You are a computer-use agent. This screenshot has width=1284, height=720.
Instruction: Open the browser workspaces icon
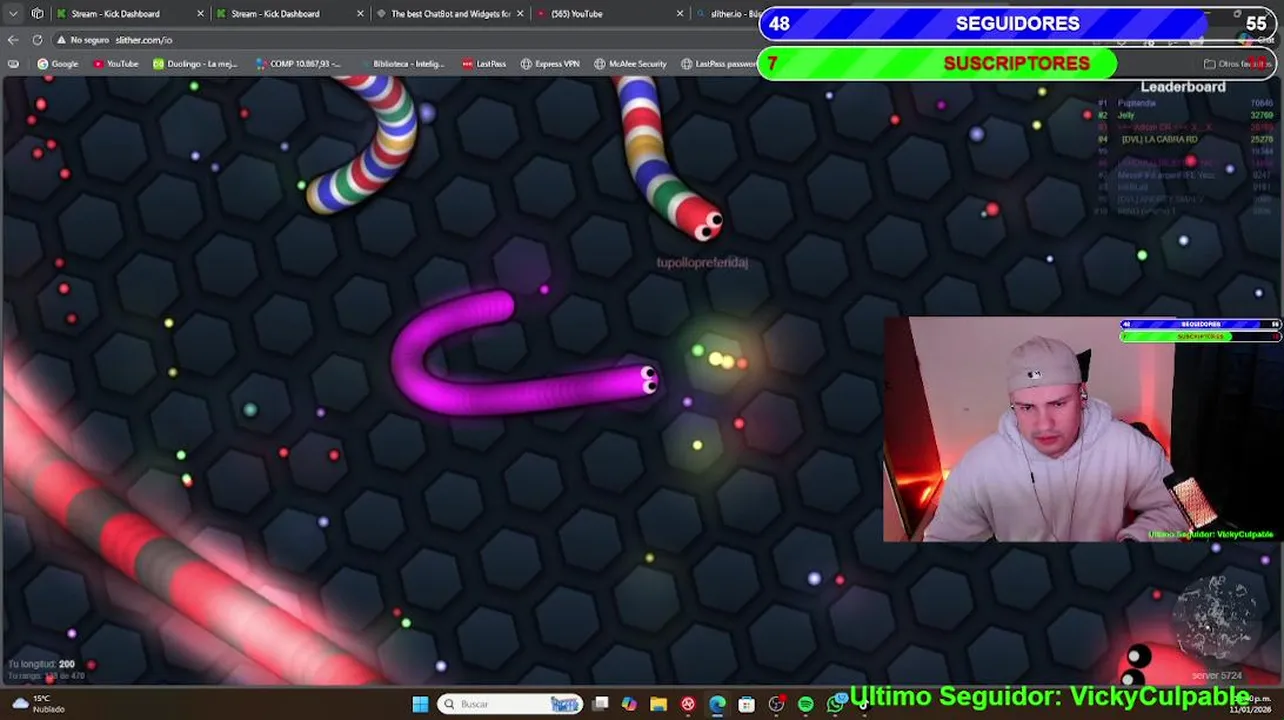click(37, 14)
